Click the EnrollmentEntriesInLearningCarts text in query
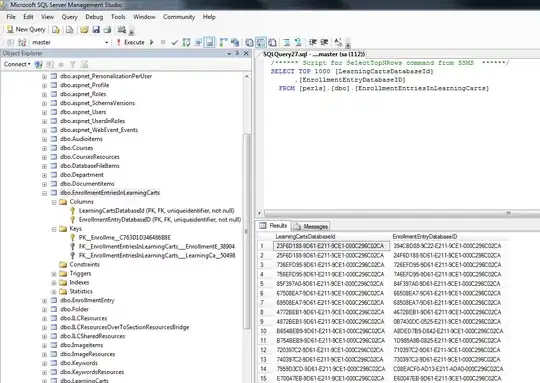The height and width of the screenshot is (383, 540). (x=422, y=88)
